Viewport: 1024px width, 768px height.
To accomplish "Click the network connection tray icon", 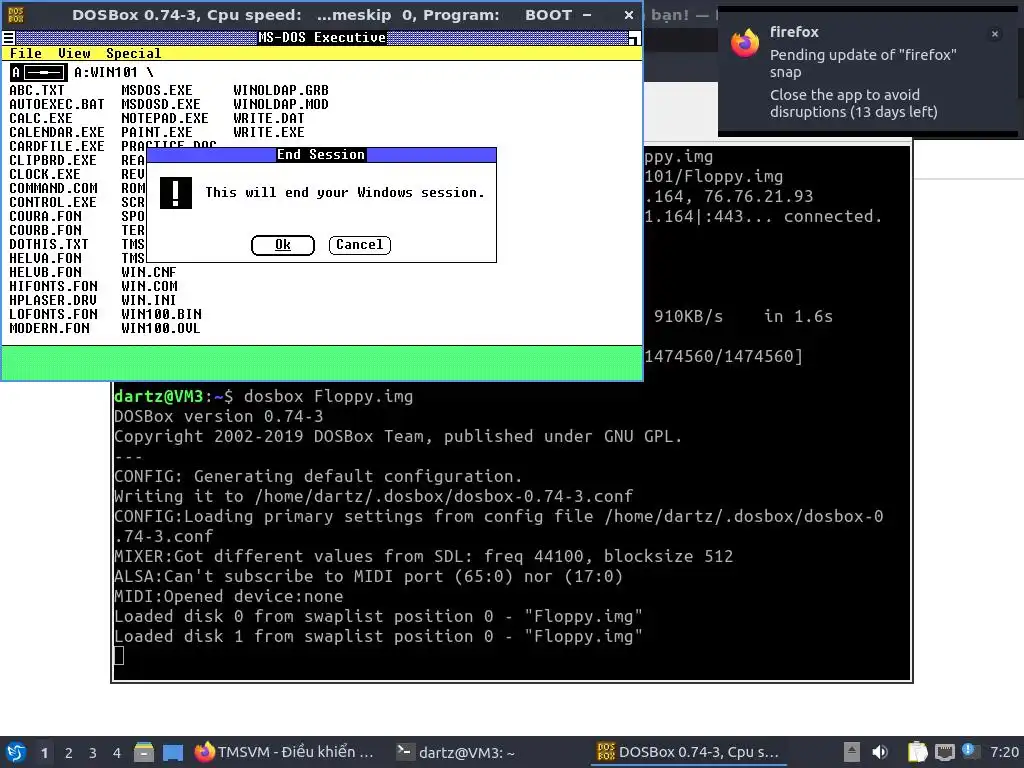I will 945,752.
